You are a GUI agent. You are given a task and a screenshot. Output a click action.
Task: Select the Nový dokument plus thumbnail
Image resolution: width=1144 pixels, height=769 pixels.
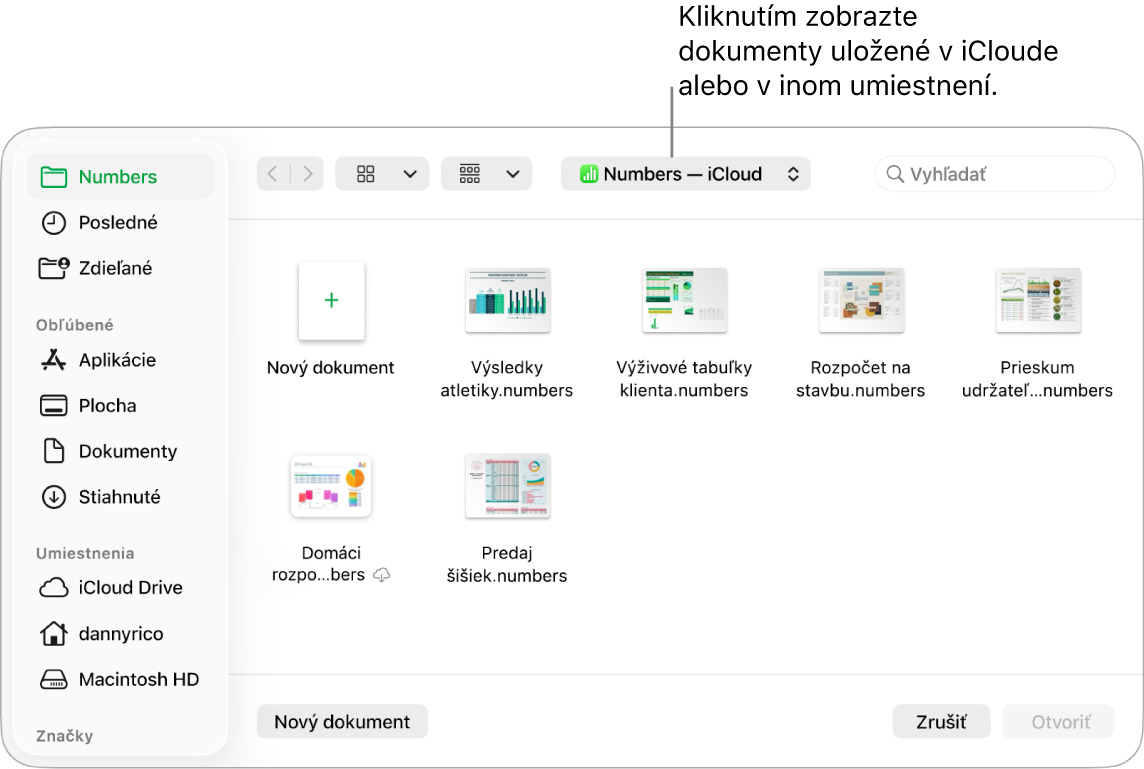pyautogui.click(x=331, y=301)
